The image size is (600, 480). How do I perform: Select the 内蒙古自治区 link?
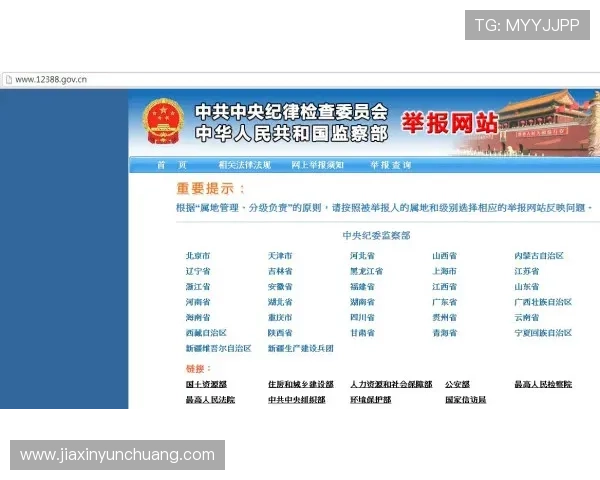click(x=539, y=256)
